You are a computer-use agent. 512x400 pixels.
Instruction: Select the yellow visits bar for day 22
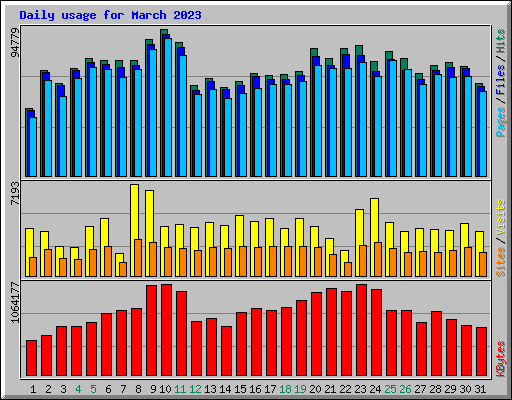click(x=343, y=263)
